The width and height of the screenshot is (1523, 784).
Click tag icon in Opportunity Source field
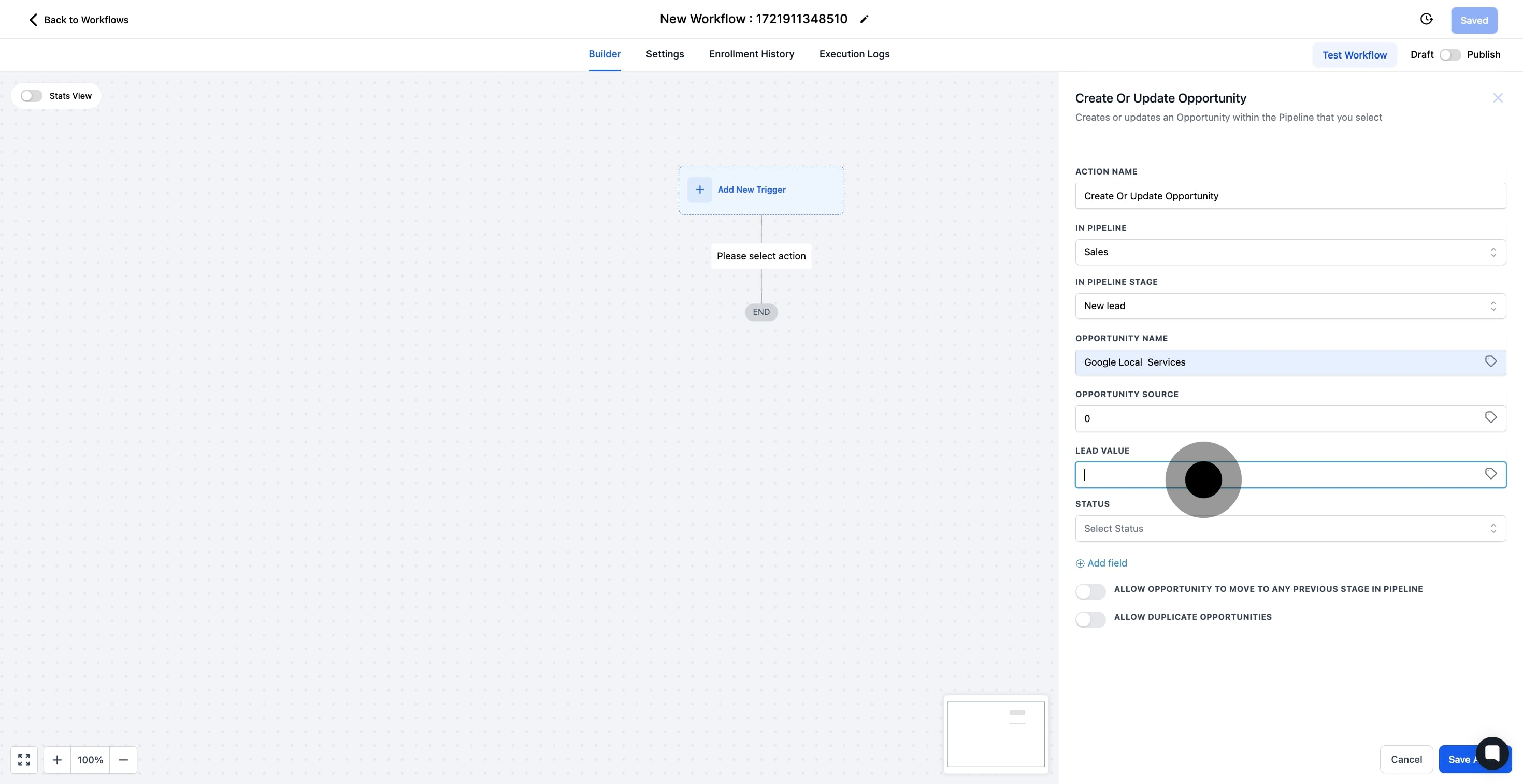(x=1490, y=418)
